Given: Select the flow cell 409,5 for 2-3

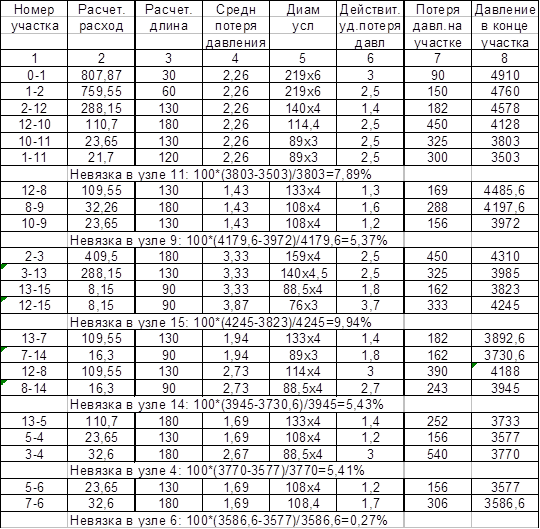Looking at the screenshot, I should (x=101, y=257).
